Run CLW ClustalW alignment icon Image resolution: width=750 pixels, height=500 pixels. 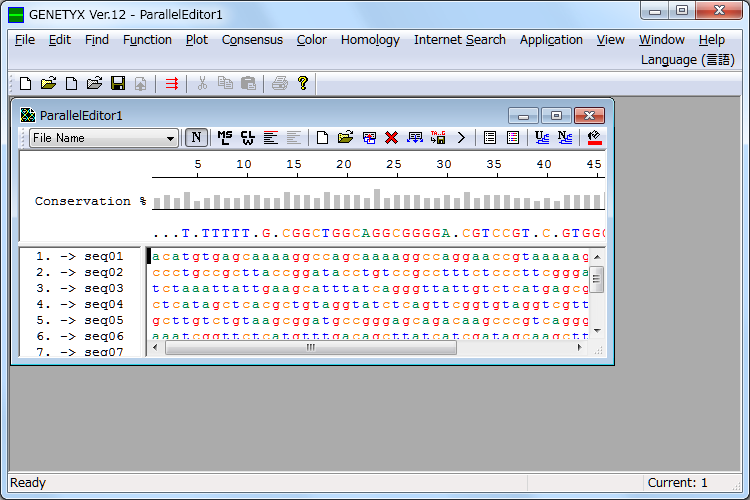(248, 138)
